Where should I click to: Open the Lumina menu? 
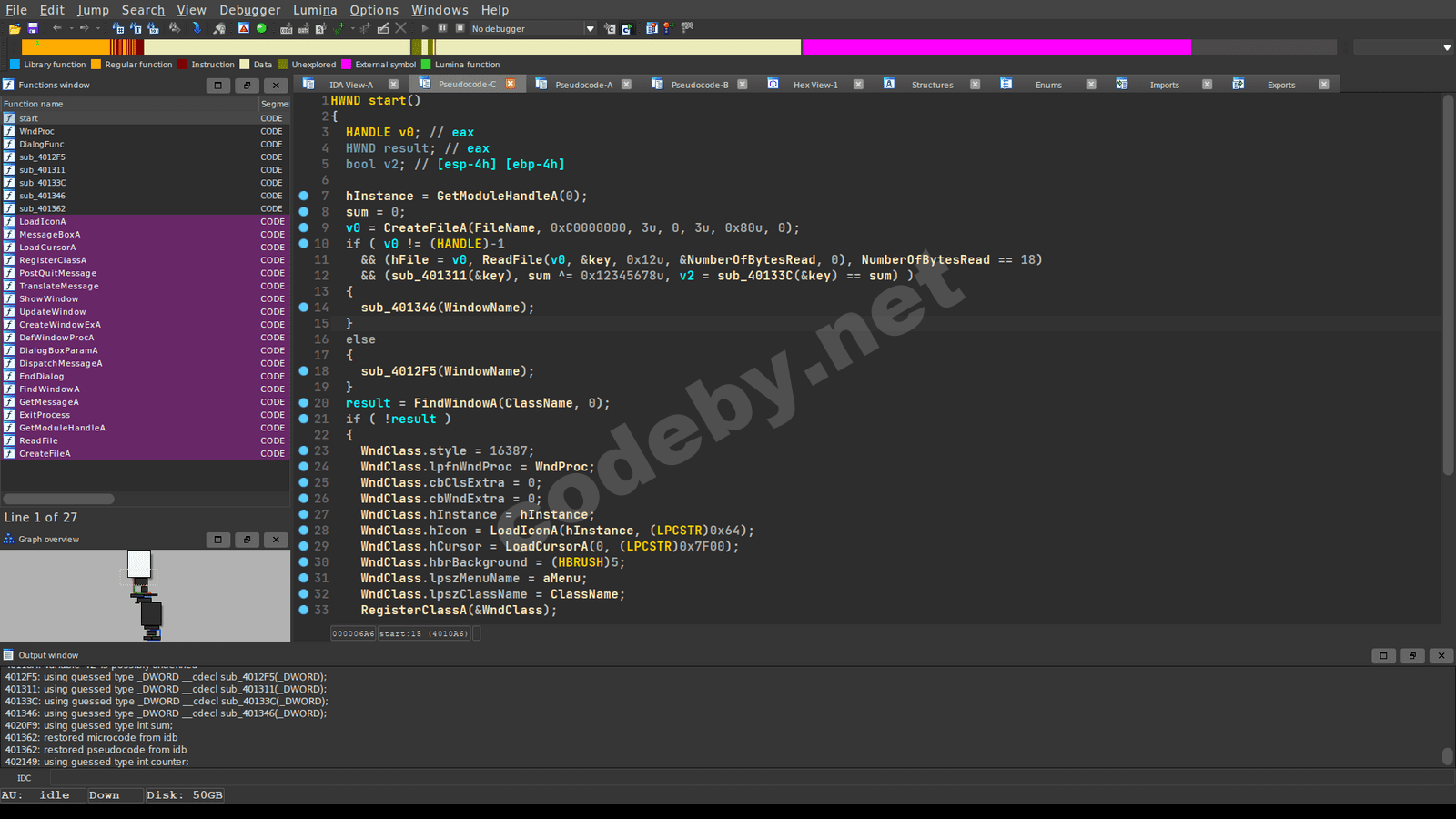[x=315, y=10]
